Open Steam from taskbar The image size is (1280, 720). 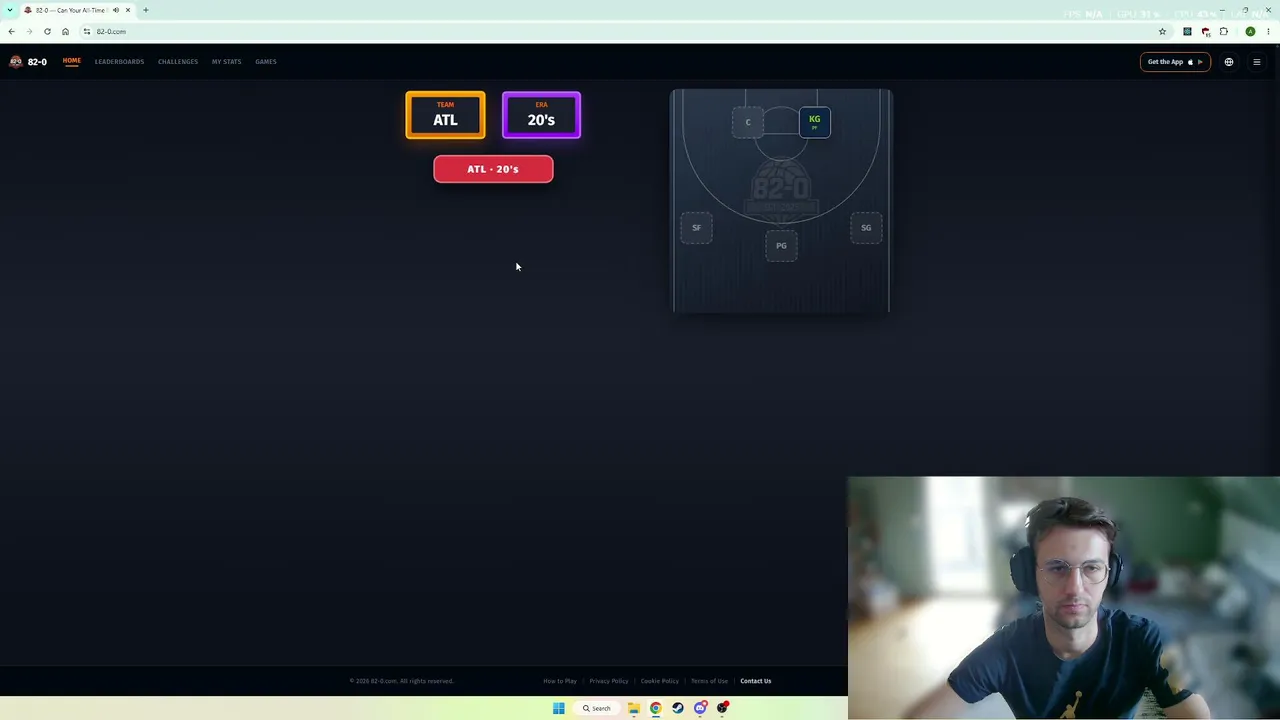tap(678, 708)
